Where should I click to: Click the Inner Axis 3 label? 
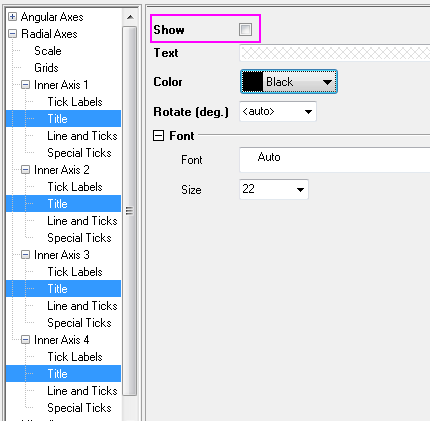(62, 255)
